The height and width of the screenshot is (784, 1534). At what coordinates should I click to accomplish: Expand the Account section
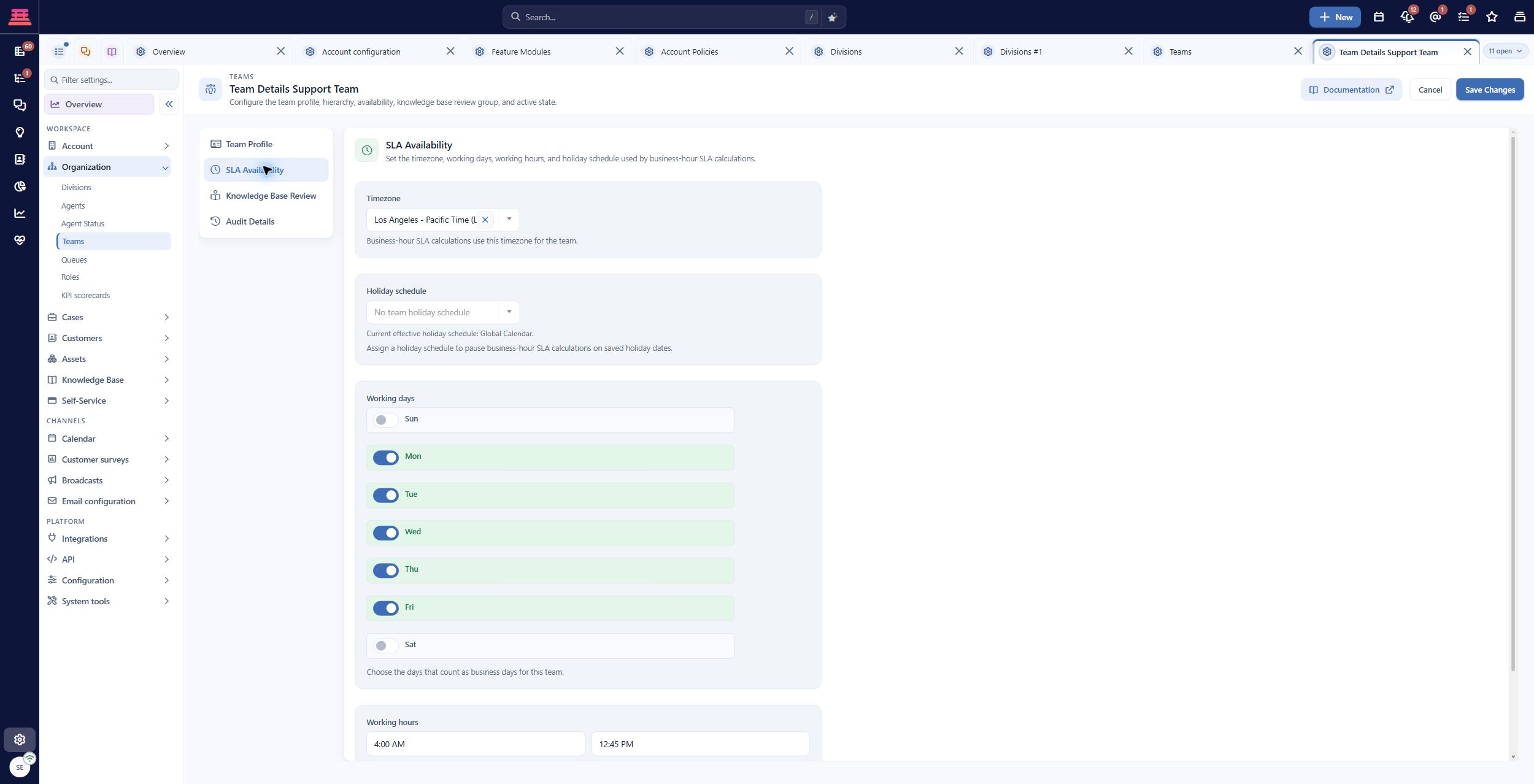tap(108, 146)
